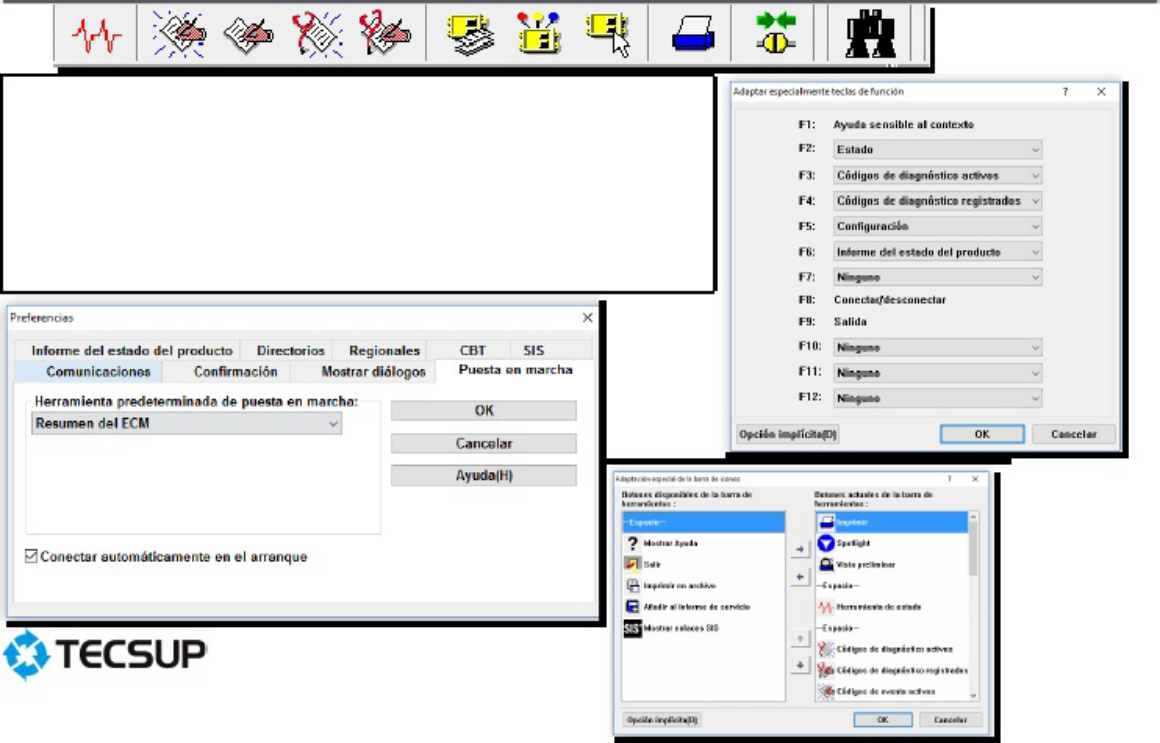This screenshot has width=1160, height=743.
Task: Open Active Event Codes stethoscope icon
Action: click(x=317, y=34)
